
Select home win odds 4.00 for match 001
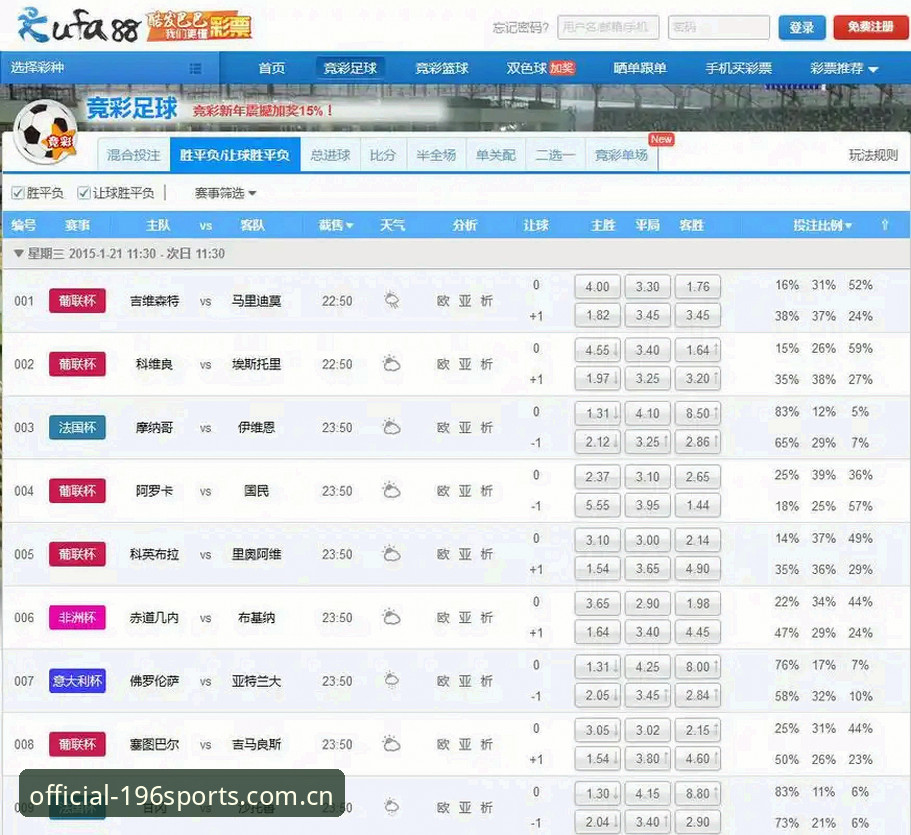coord(597,286)
